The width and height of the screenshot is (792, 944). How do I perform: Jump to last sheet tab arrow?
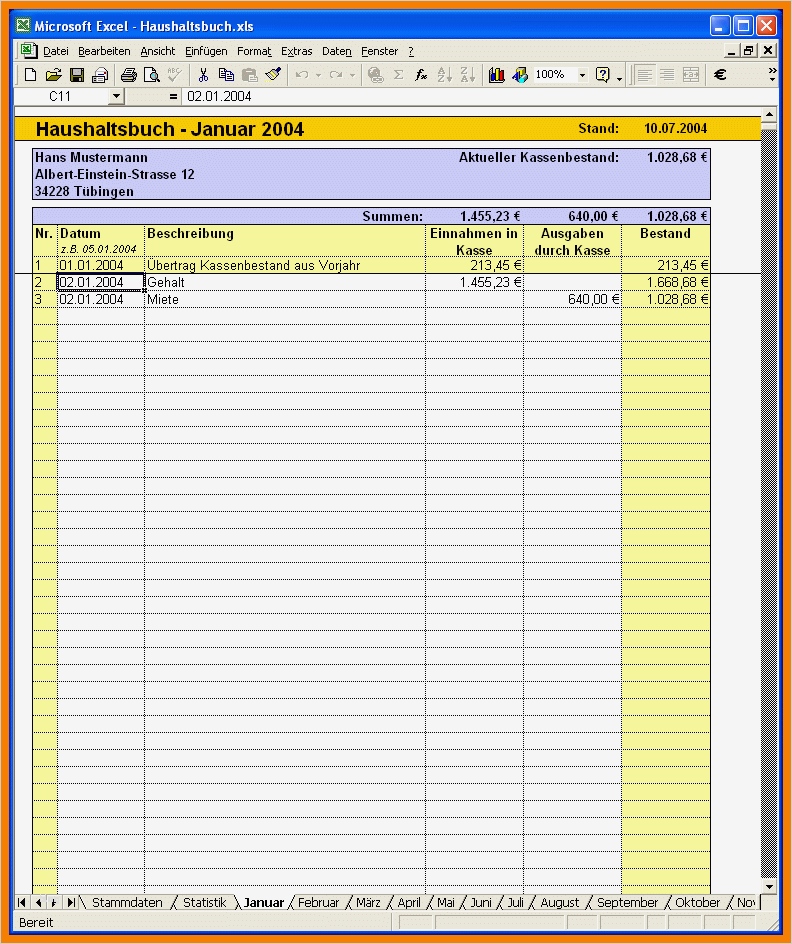pos(70,902)
